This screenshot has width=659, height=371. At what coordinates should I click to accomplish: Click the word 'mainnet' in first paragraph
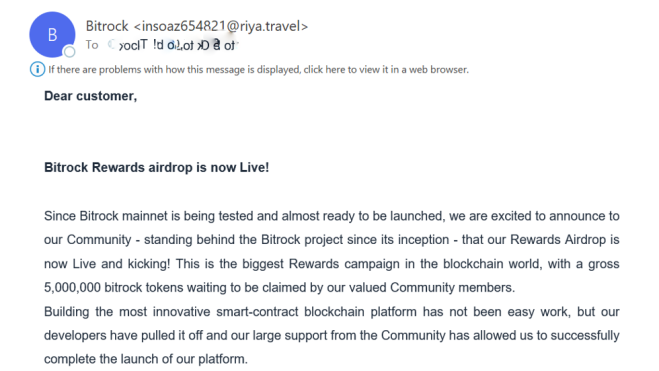145,216
